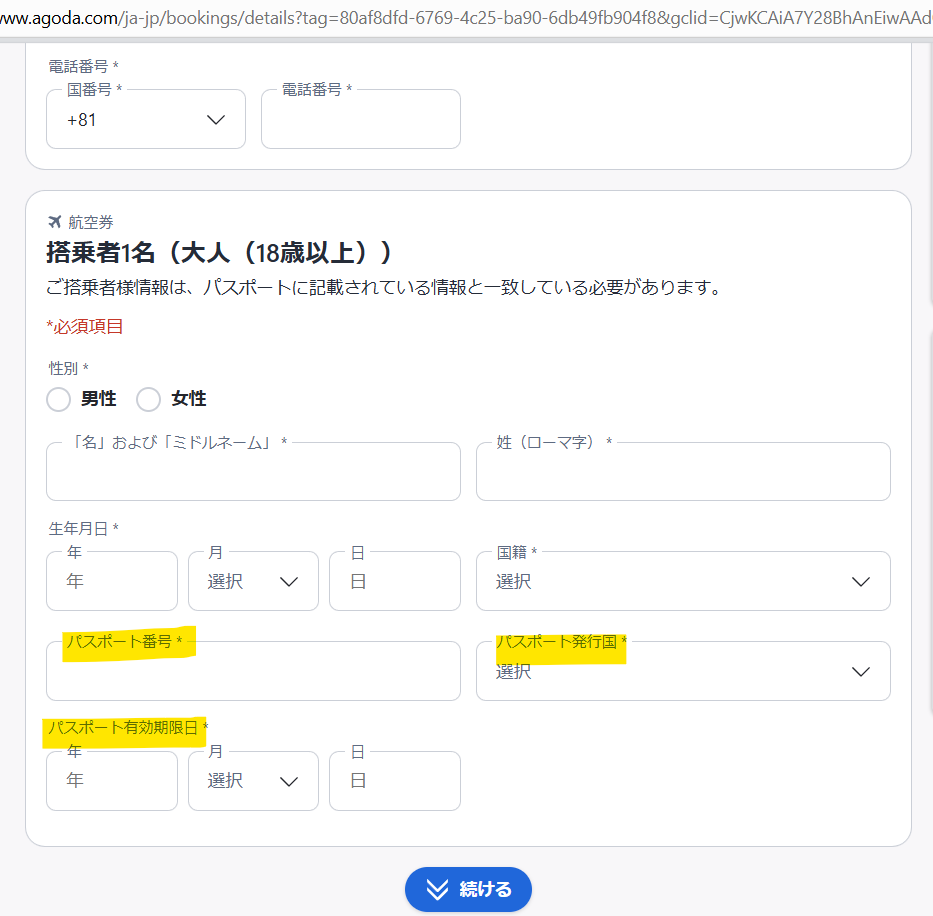Click the 生年月日 label text
933x916 pixels.
point(84,529)
